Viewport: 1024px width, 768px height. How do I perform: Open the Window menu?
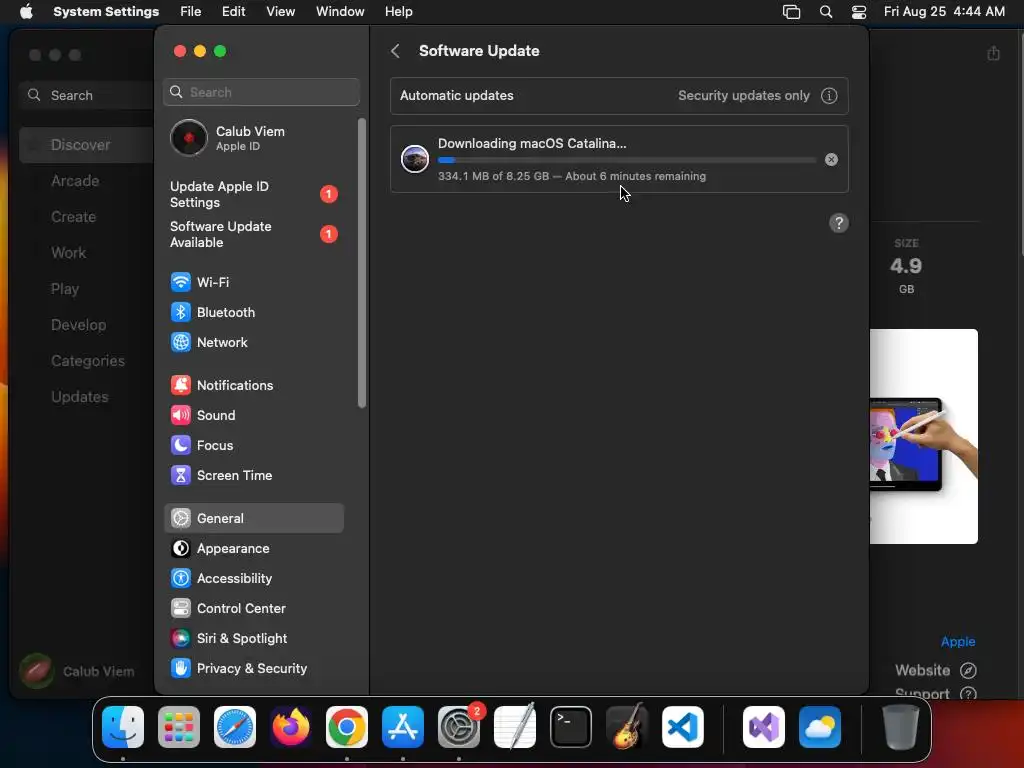[340, 12]
